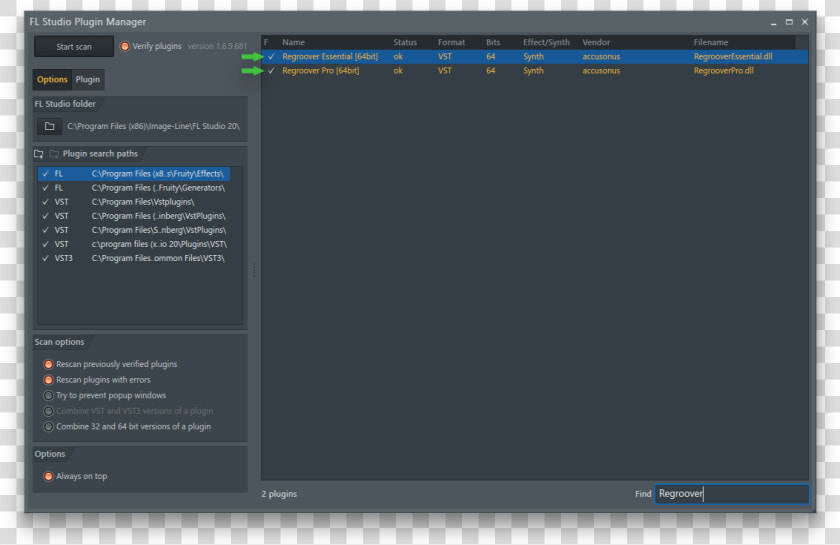This screenshot has width=840, height=545.
Task: Toggle Rescan plugins with errors
Action: [x=48, y=380]
